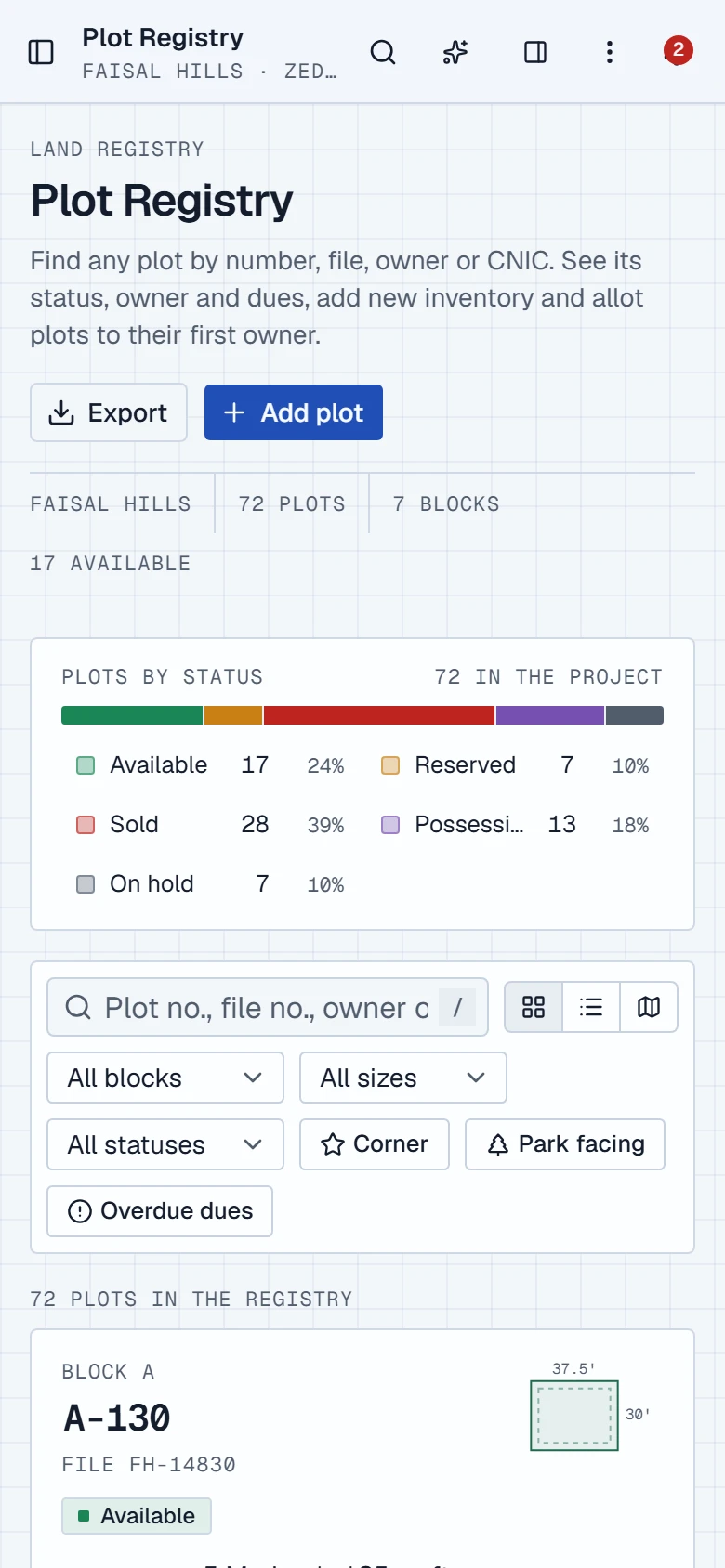Switch to grid card view
725x1568 pixels.
(x=534, y=1007)
